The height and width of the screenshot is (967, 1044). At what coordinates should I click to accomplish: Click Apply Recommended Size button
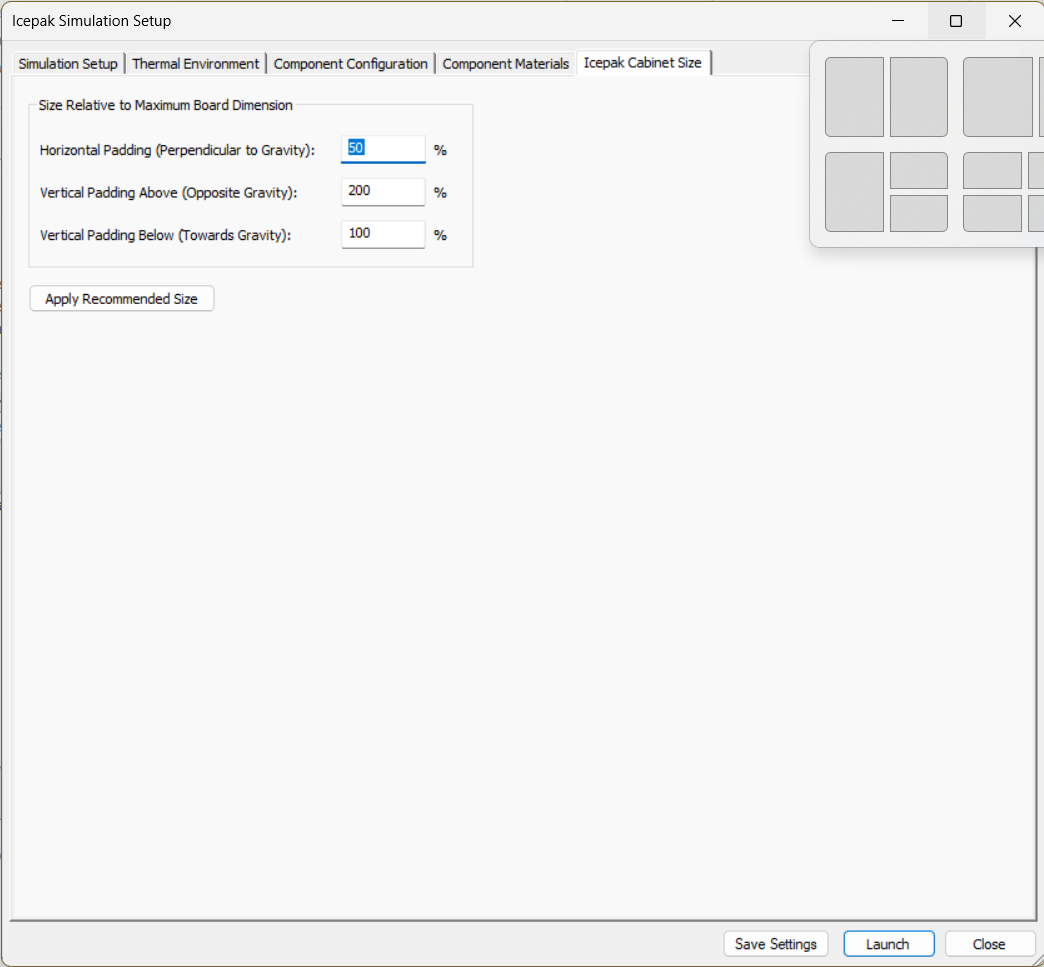(122, 298)
